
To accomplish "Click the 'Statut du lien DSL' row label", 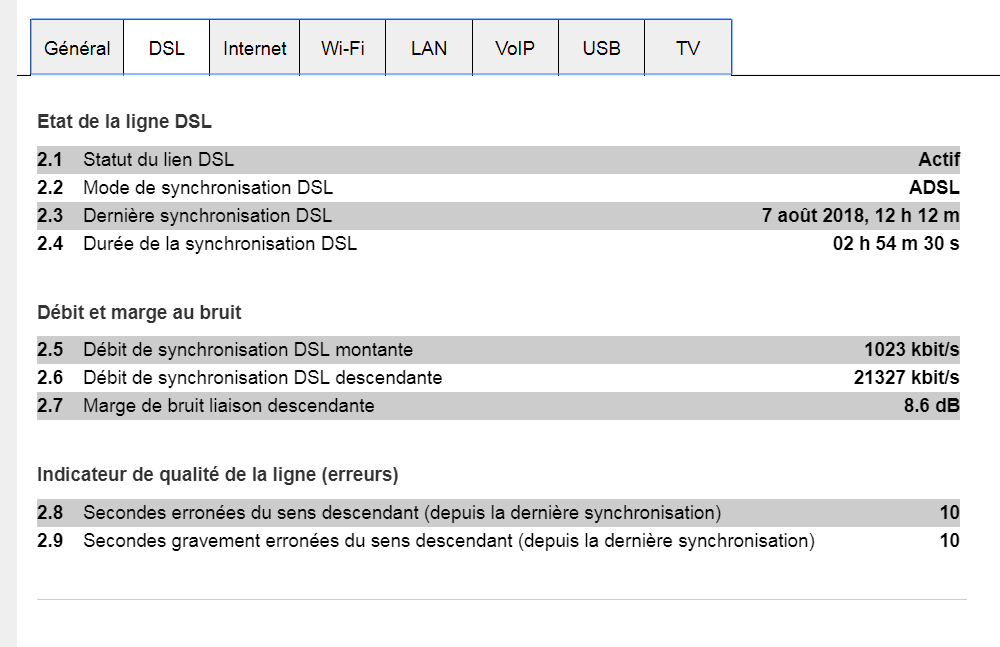I will pyautogui.click(x=159, y=160).
